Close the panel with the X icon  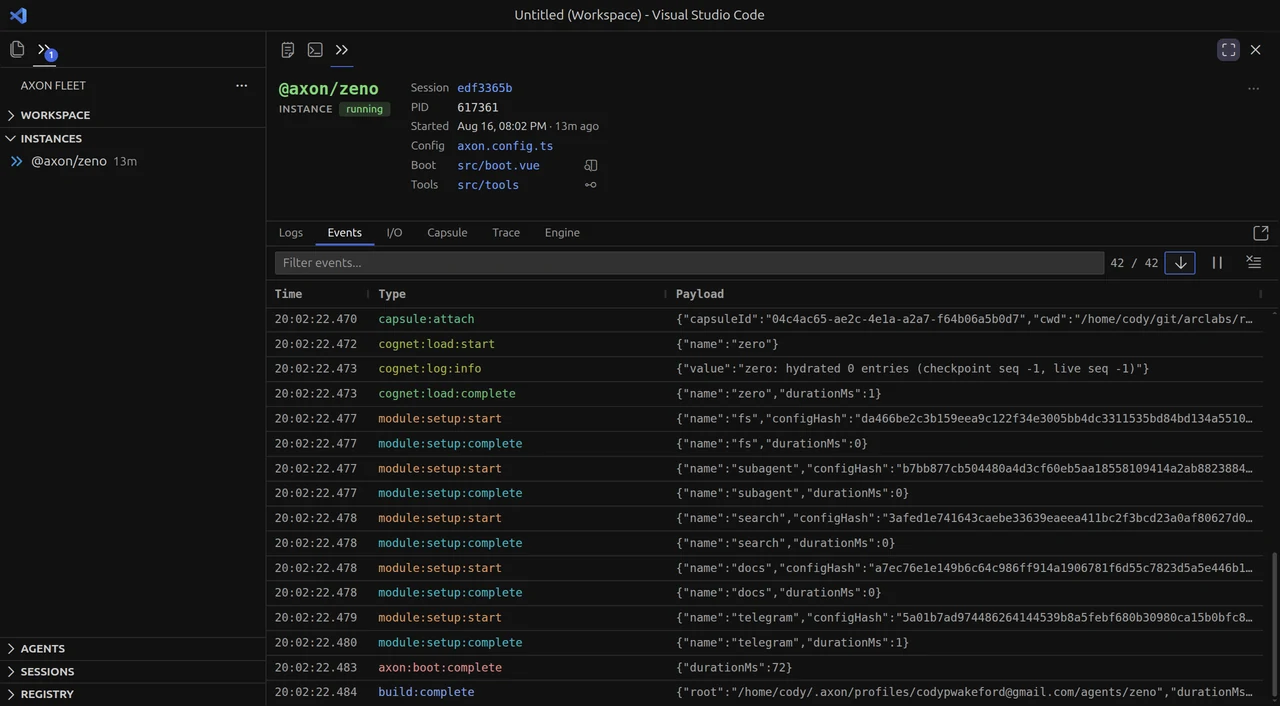point(1256,49)
